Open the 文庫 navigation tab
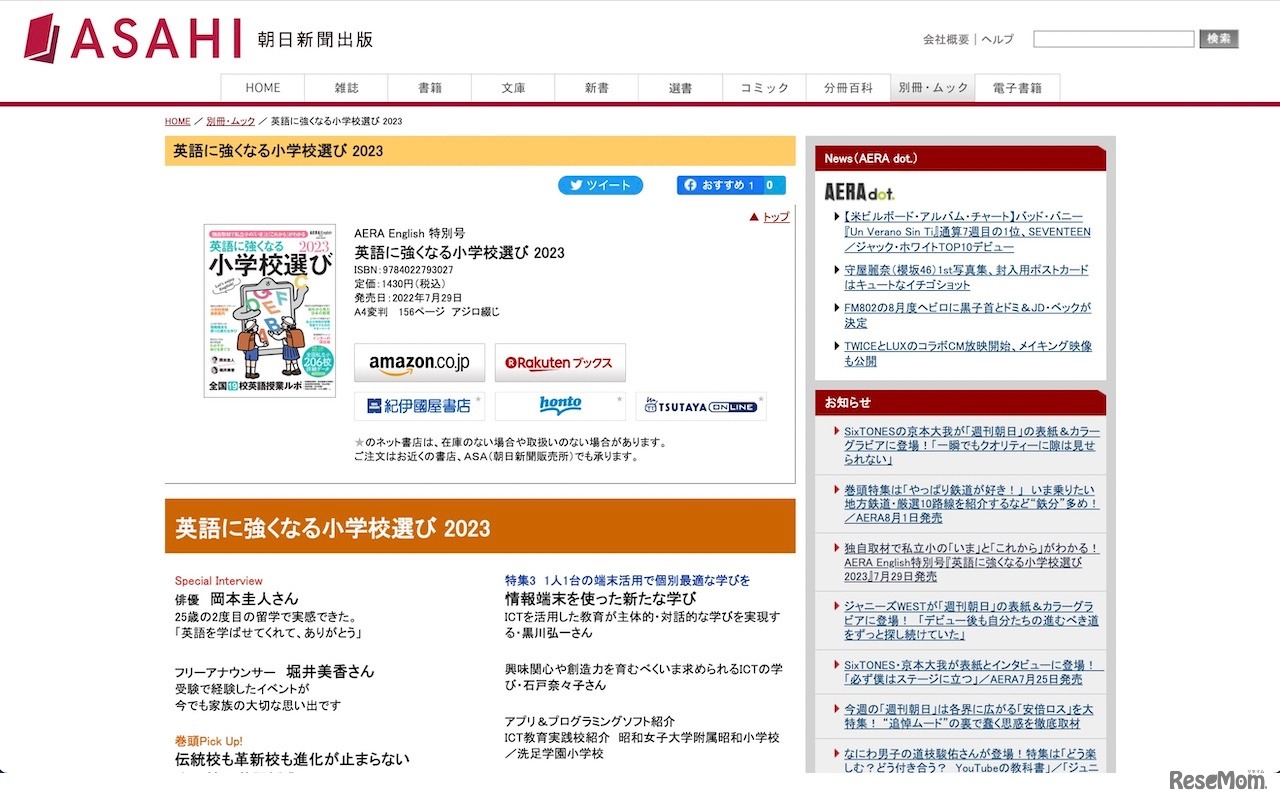 pos(513,88)
